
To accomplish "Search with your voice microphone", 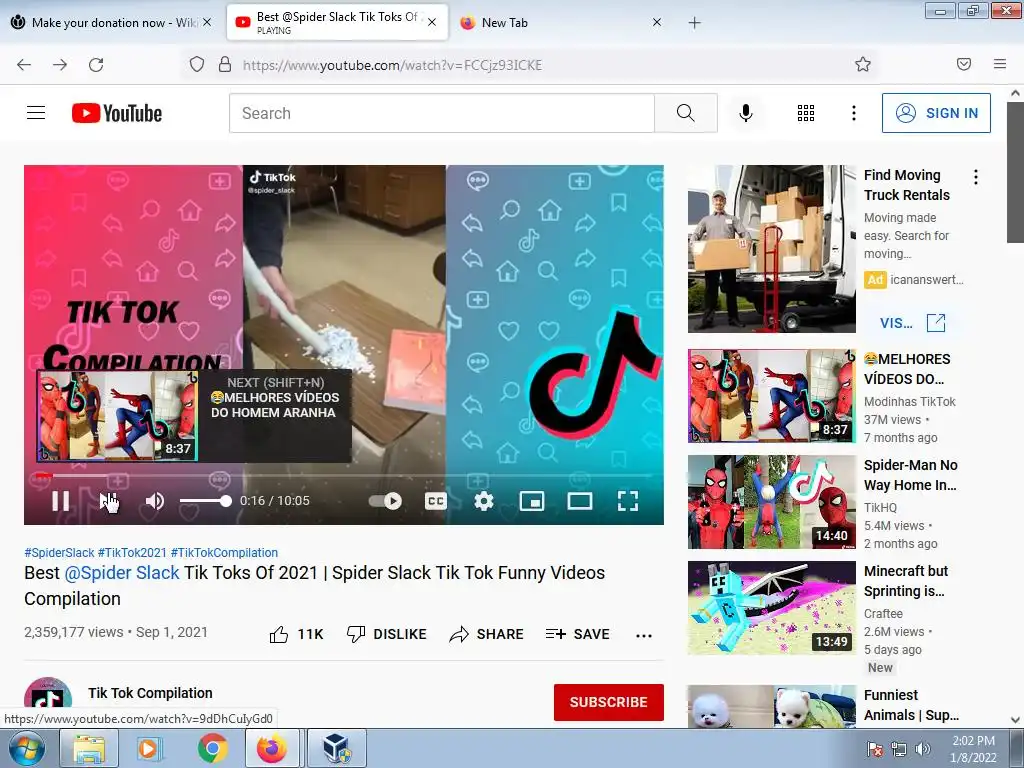I will click(746, 113).
